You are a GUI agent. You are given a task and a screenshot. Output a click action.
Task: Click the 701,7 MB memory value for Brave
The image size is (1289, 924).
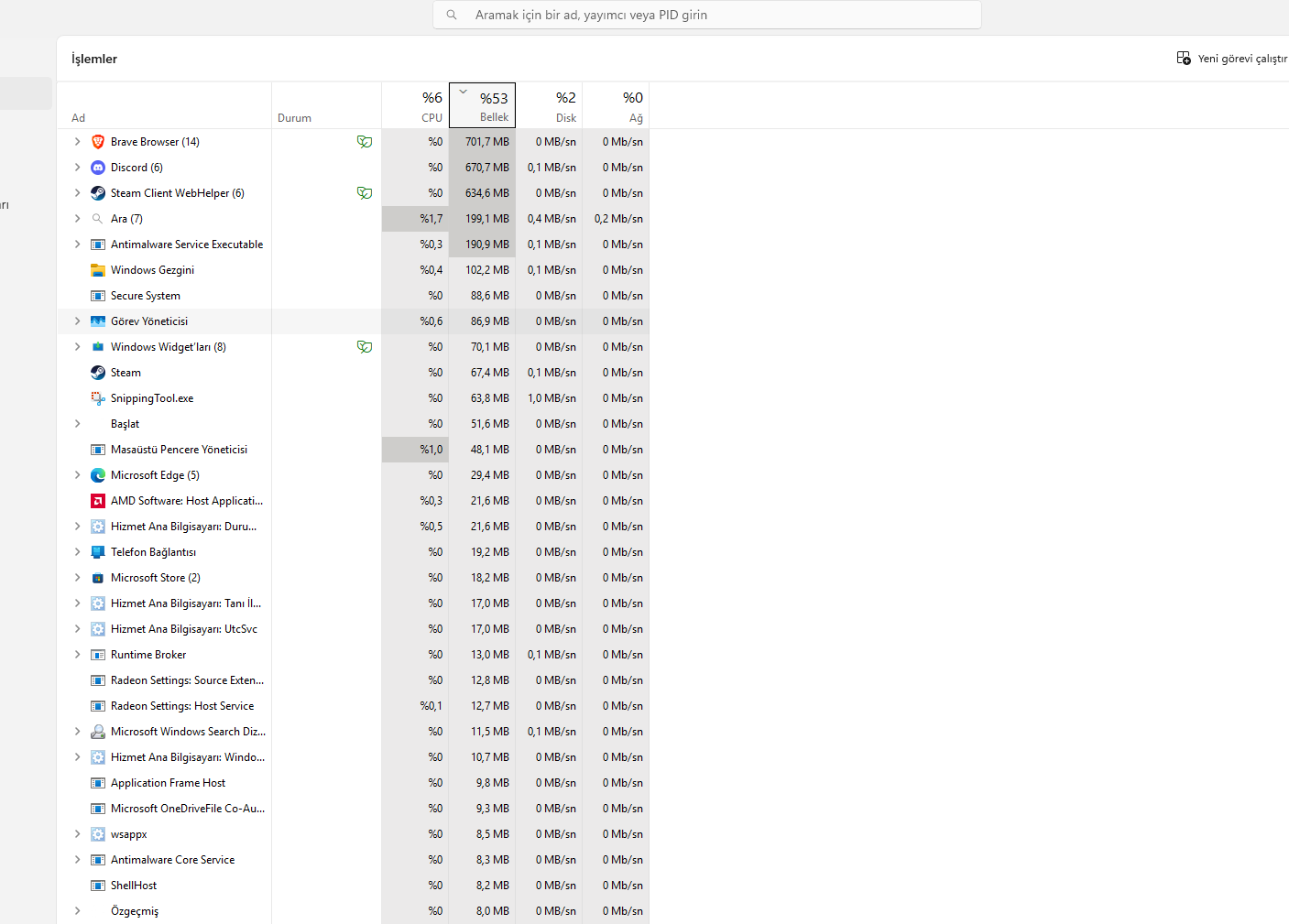click(487, 142)
